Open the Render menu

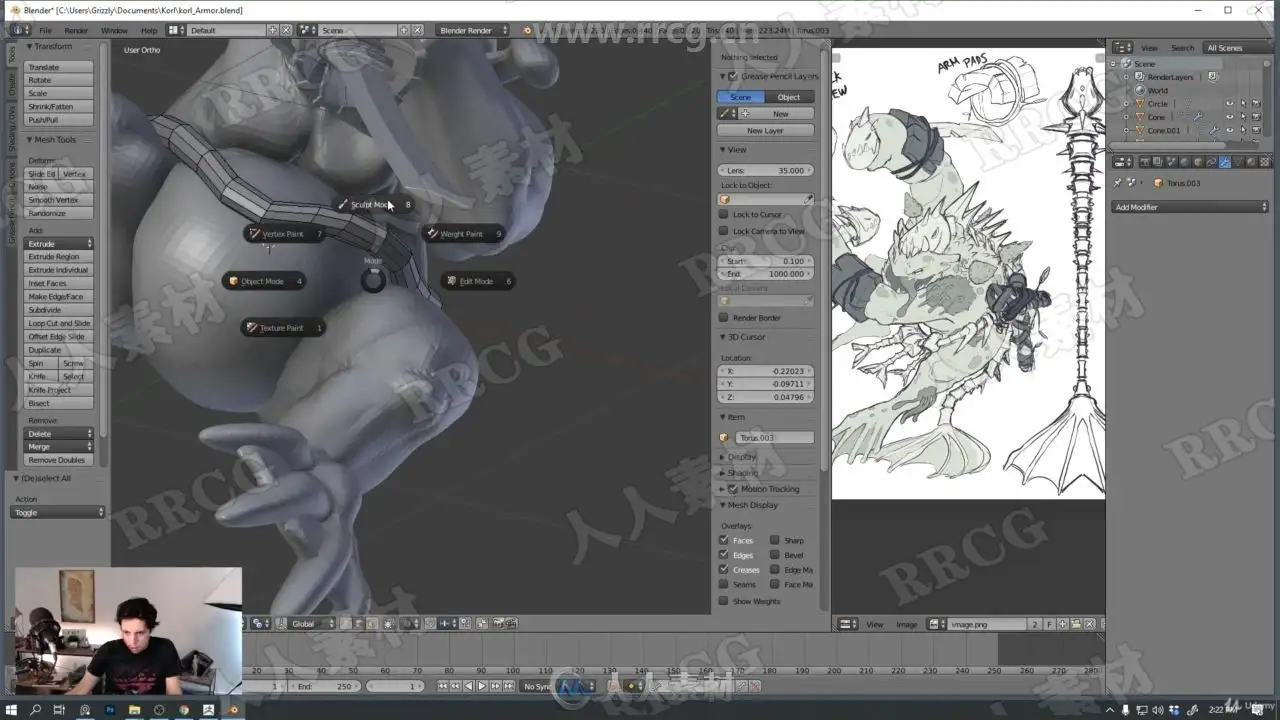[x=76, y=31]
